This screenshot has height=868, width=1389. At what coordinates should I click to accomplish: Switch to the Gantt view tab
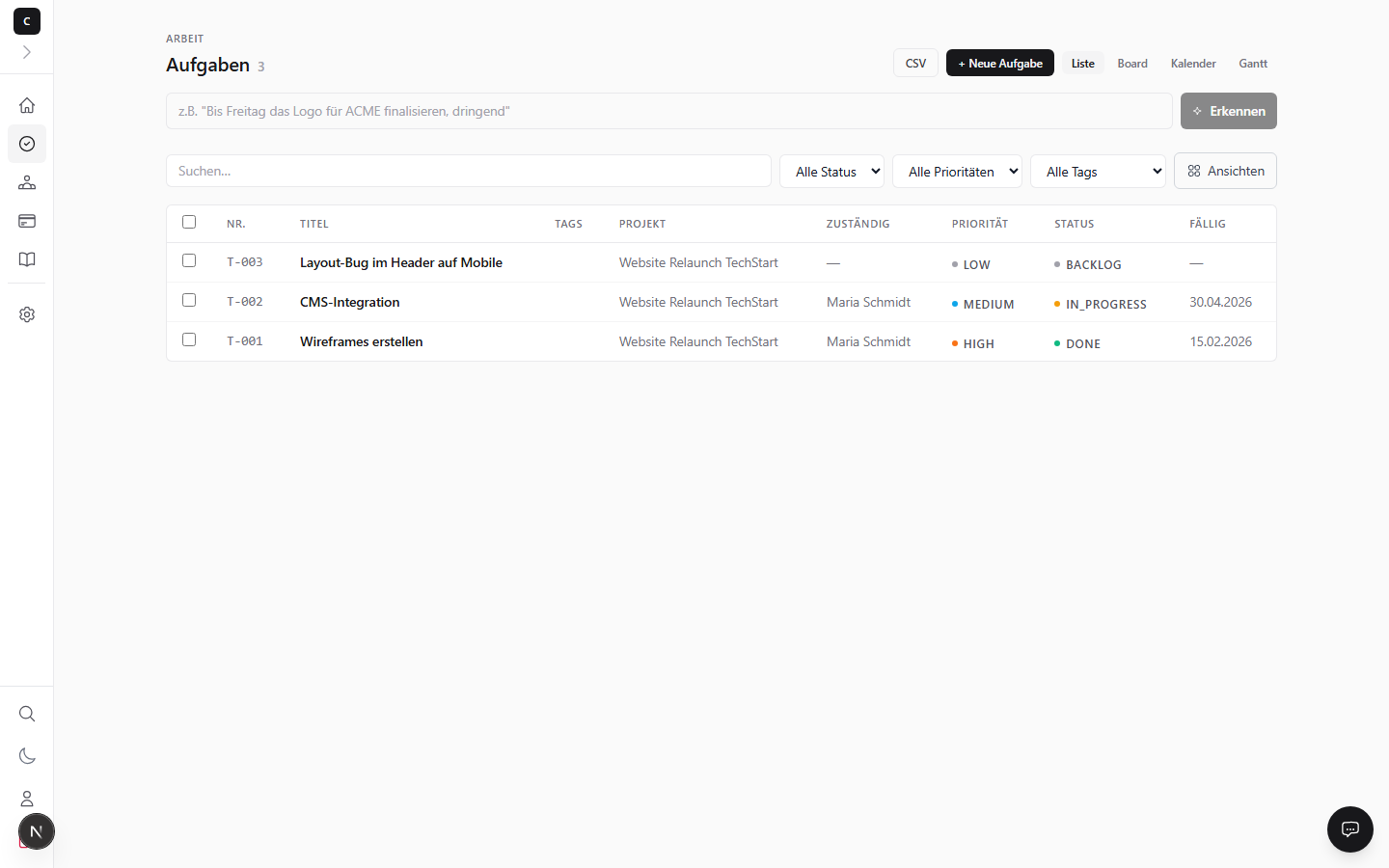(1253, 64)
